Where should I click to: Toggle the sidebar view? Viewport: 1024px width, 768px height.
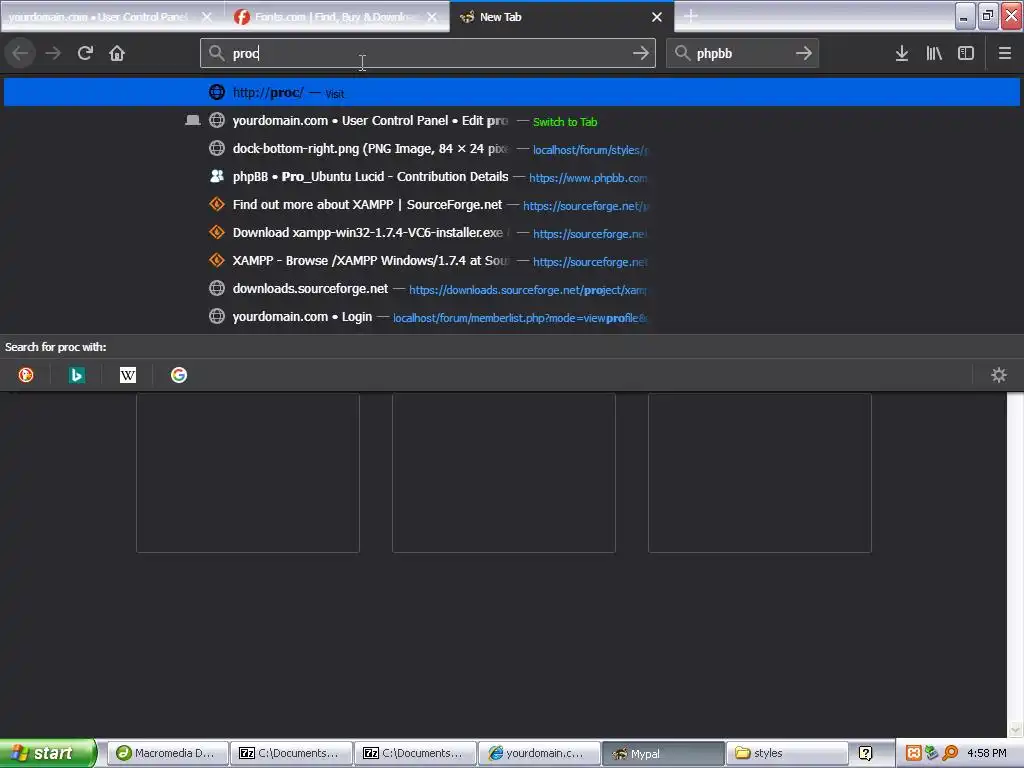point(966,54)
